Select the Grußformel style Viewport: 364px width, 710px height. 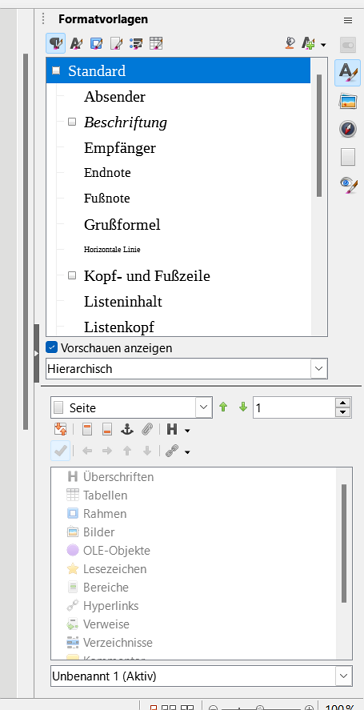pyautogui.click(x=122, y=225)
